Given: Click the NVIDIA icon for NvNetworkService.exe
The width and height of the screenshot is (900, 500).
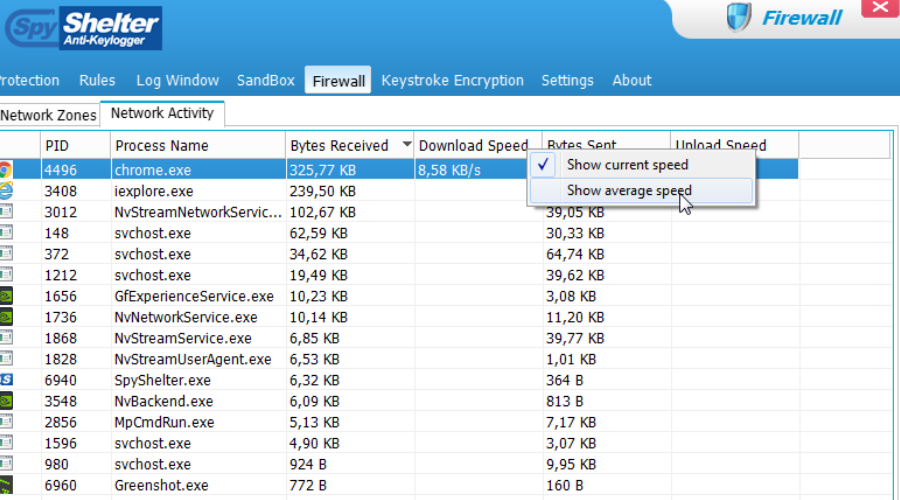Looking at the screenshot, I should coord(6,317).
